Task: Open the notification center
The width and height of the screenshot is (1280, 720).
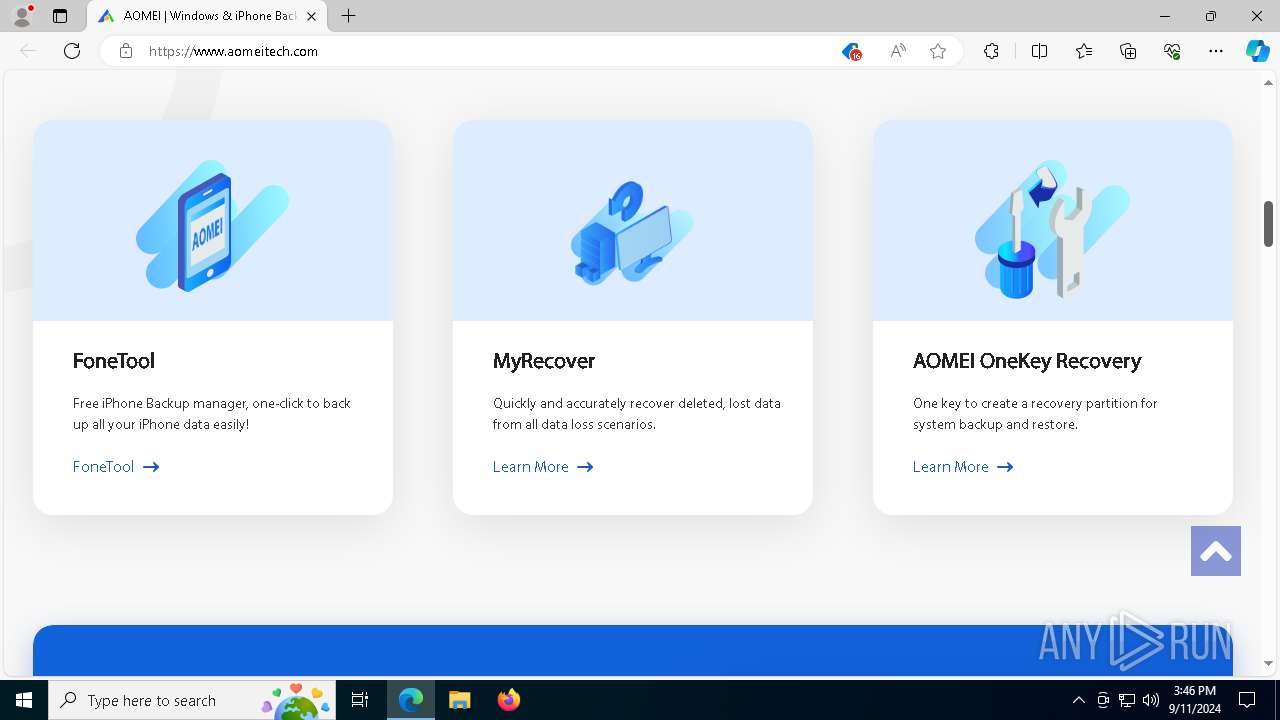Action: point(1247,700)
